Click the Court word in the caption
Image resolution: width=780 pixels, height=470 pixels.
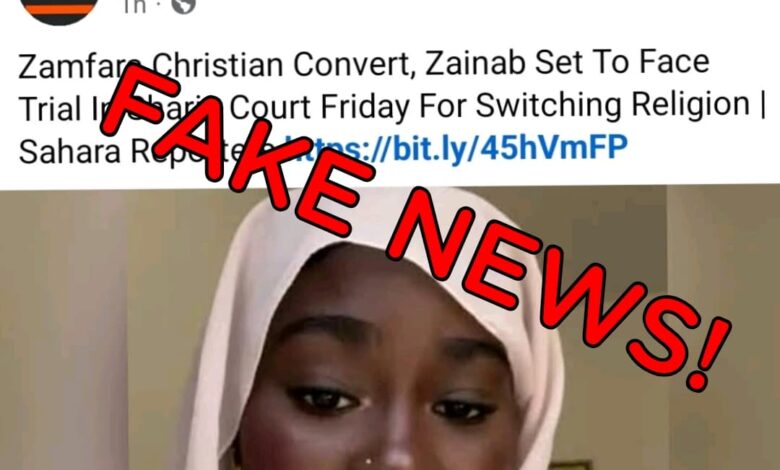(270, 107)
